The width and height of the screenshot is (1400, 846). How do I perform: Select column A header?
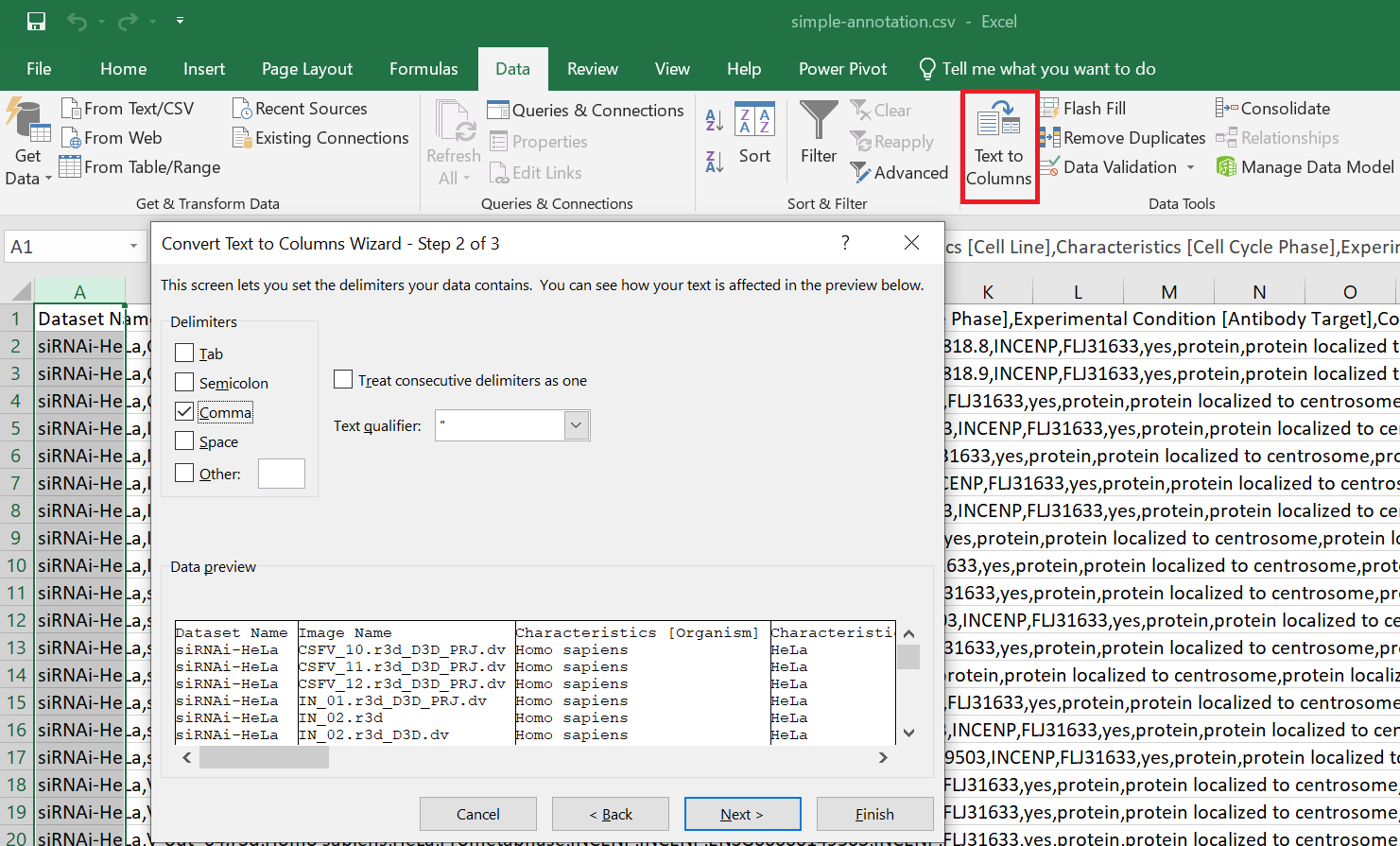click(x=79, y=291)
